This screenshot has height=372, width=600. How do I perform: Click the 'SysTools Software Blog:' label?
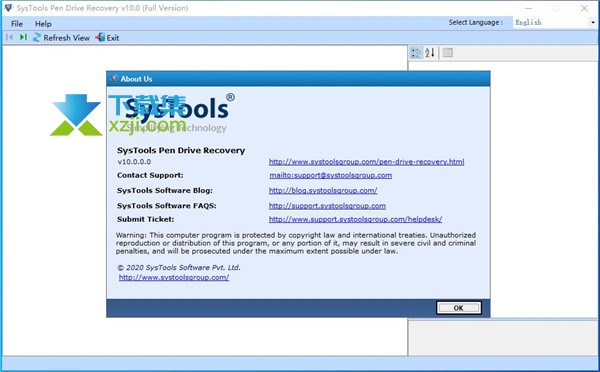[165, 191]
